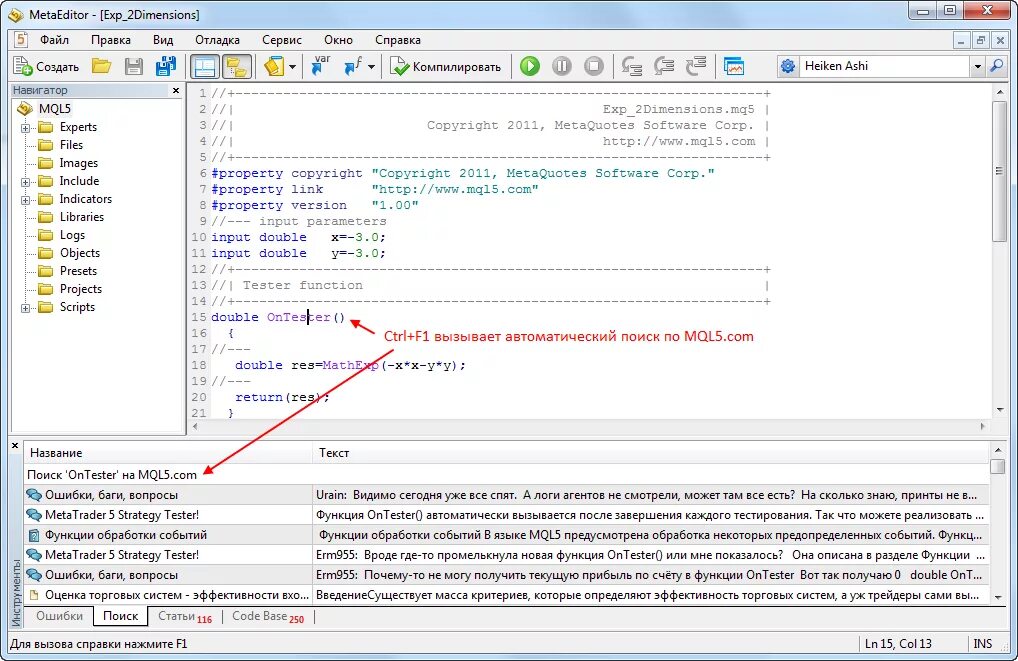The width and height of the screenshot is (1018, 661).
Task: Switch to the Code Base tab
Action: tap(267, 617)
